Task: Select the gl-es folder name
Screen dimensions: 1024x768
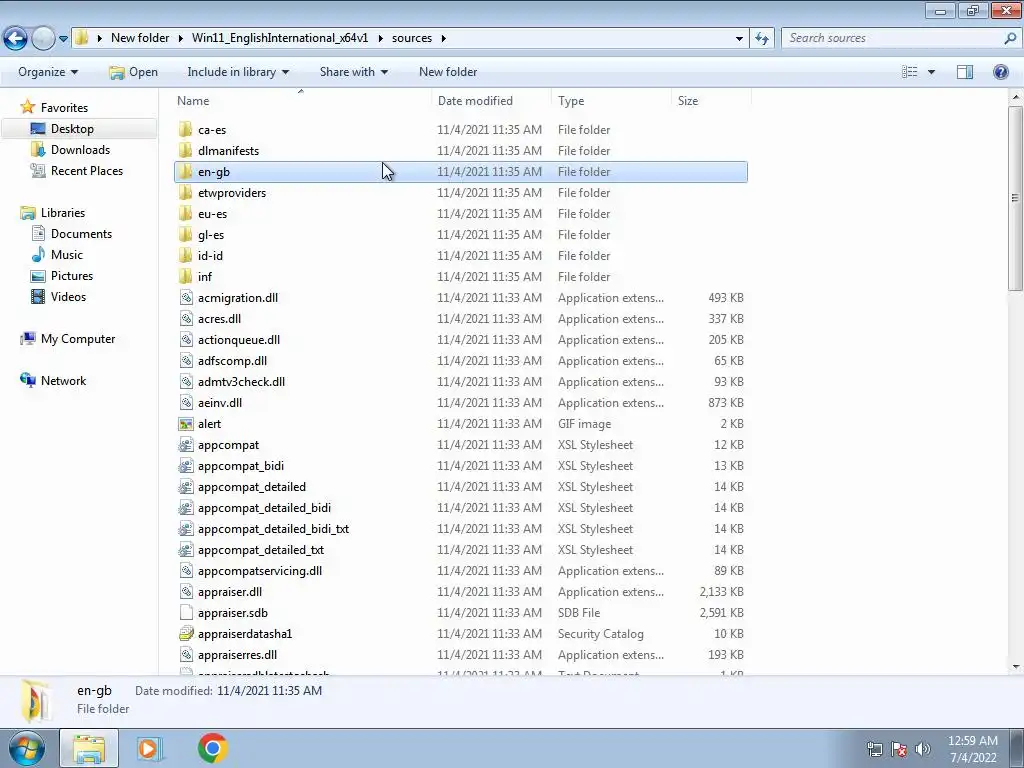Action: 210,234
